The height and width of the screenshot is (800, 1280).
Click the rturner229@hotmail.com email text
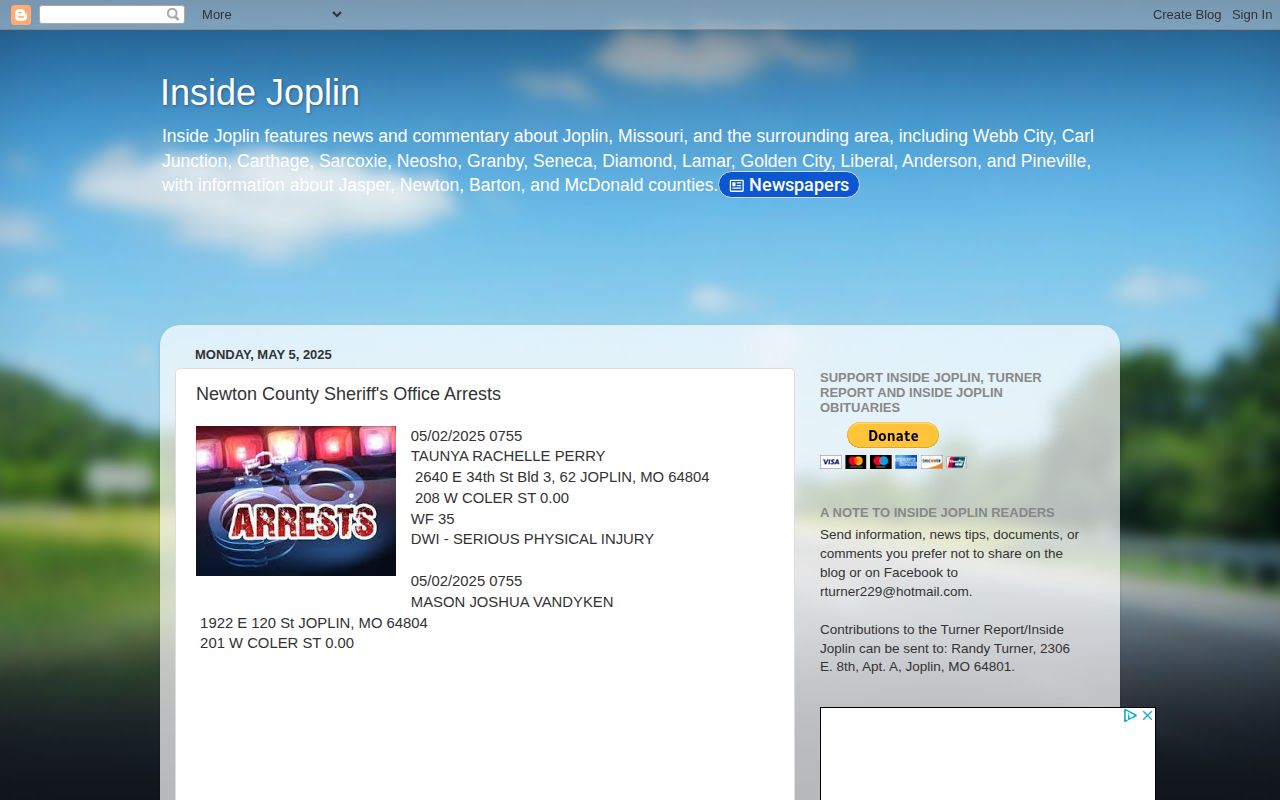point(896,591)
